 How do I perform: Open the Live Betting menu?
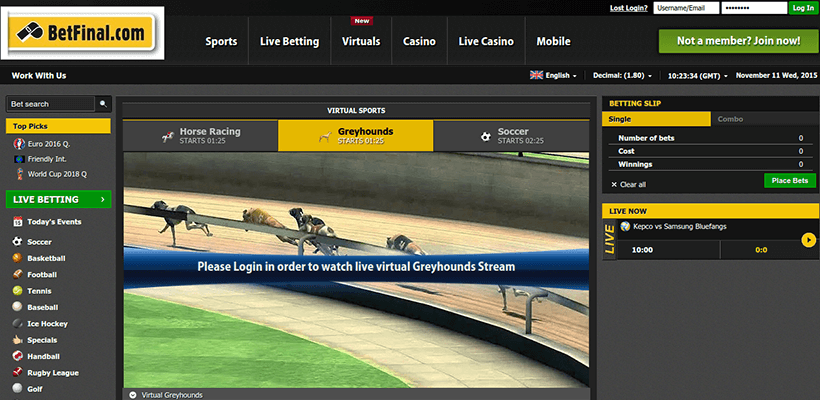289,41
